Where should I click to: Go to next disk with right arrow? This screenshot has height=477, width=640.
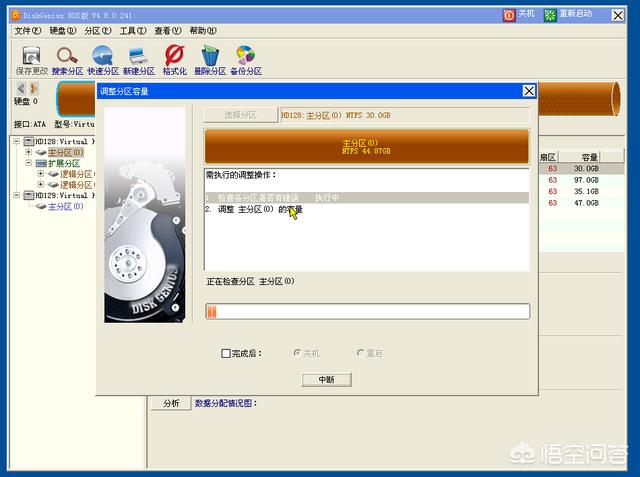(34, 88)
